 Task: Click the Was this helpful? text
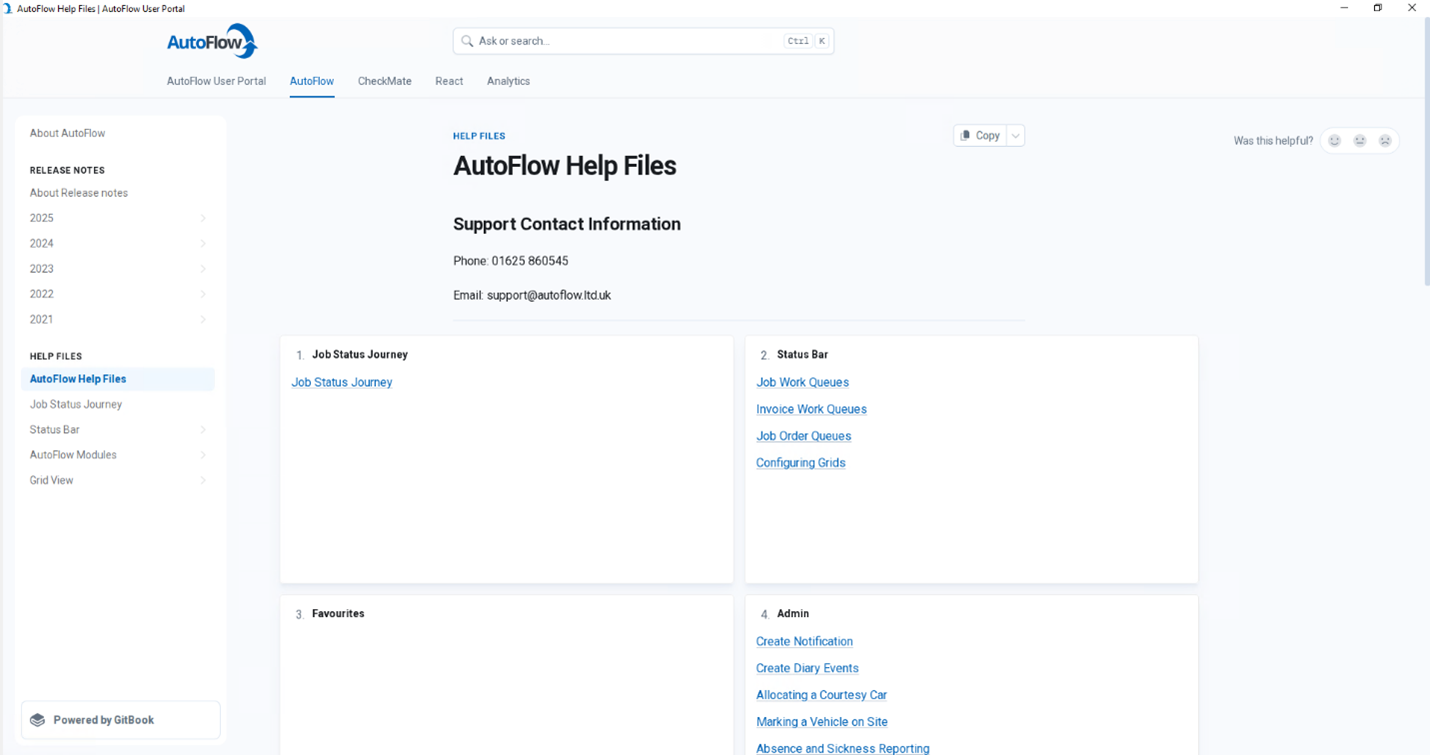(x=1273, y=141)
